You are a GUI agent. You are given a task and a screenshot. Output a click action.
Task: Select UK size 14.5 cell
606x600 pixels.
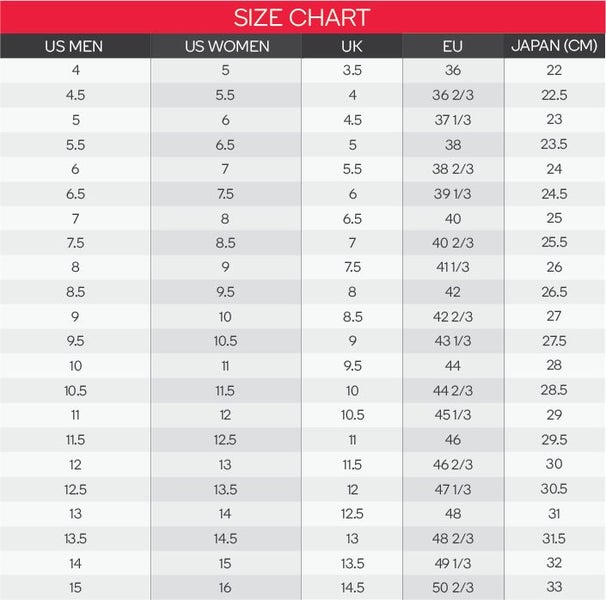coord(351,587)
